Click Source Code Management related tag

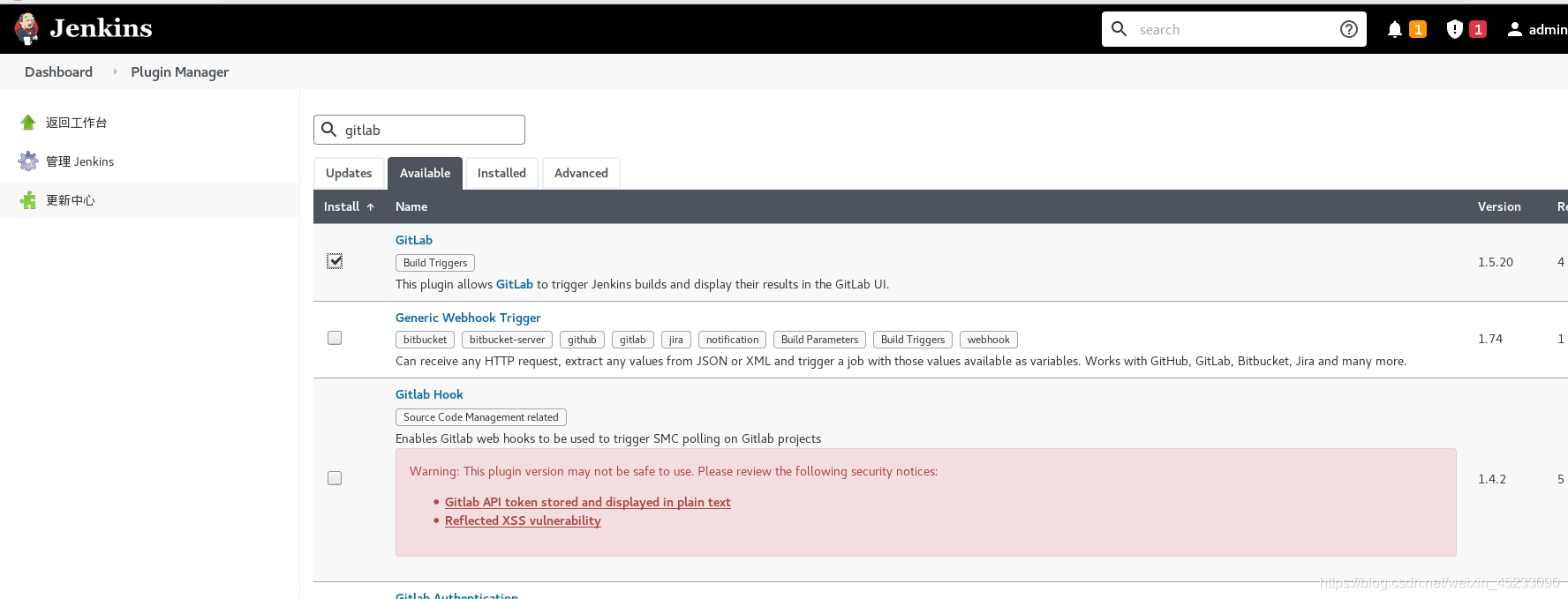(481, 417)
